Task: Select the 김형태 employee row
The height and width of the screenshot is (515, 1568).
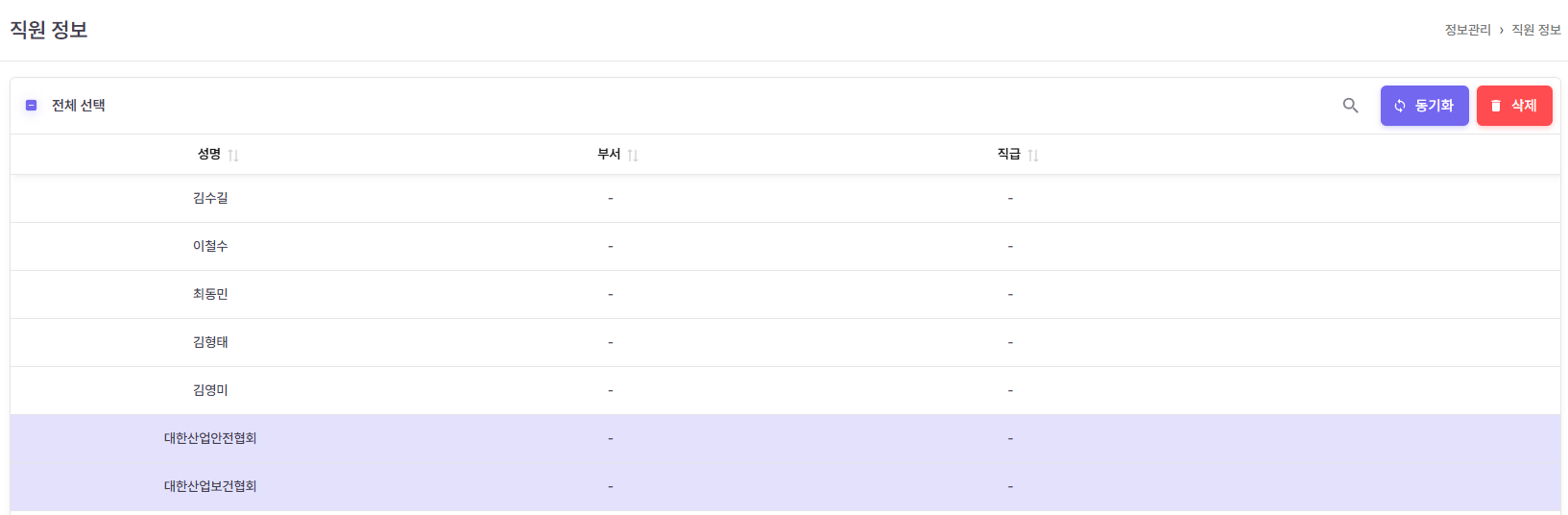Action: click(x=210, y=342)
